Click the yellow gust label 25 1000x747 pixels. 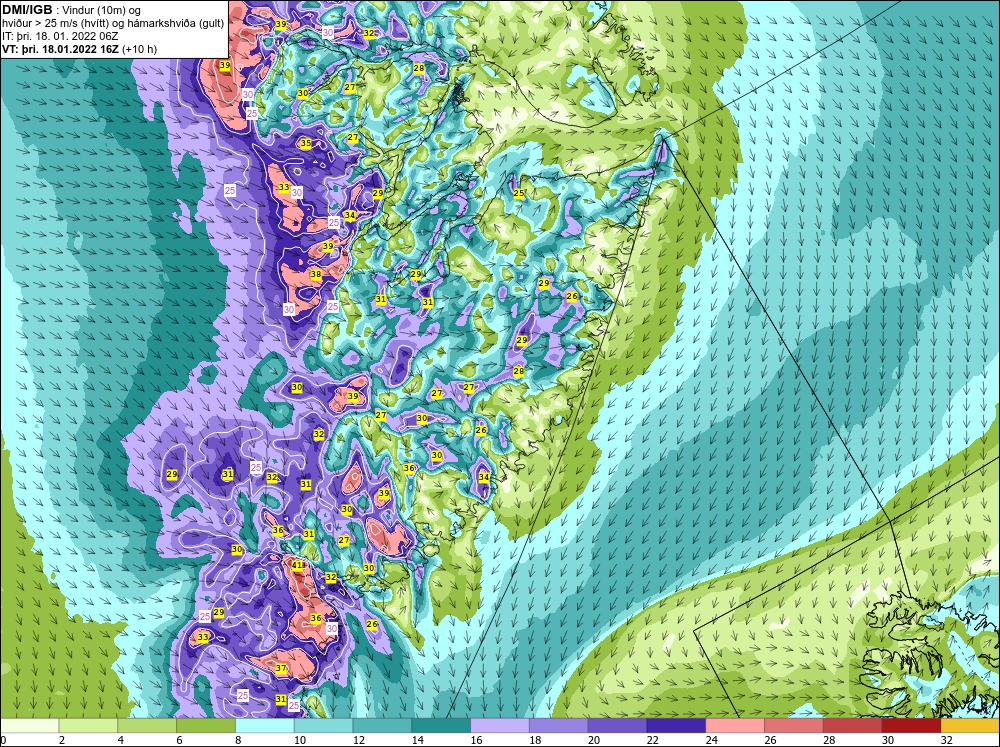coord(519,193)
